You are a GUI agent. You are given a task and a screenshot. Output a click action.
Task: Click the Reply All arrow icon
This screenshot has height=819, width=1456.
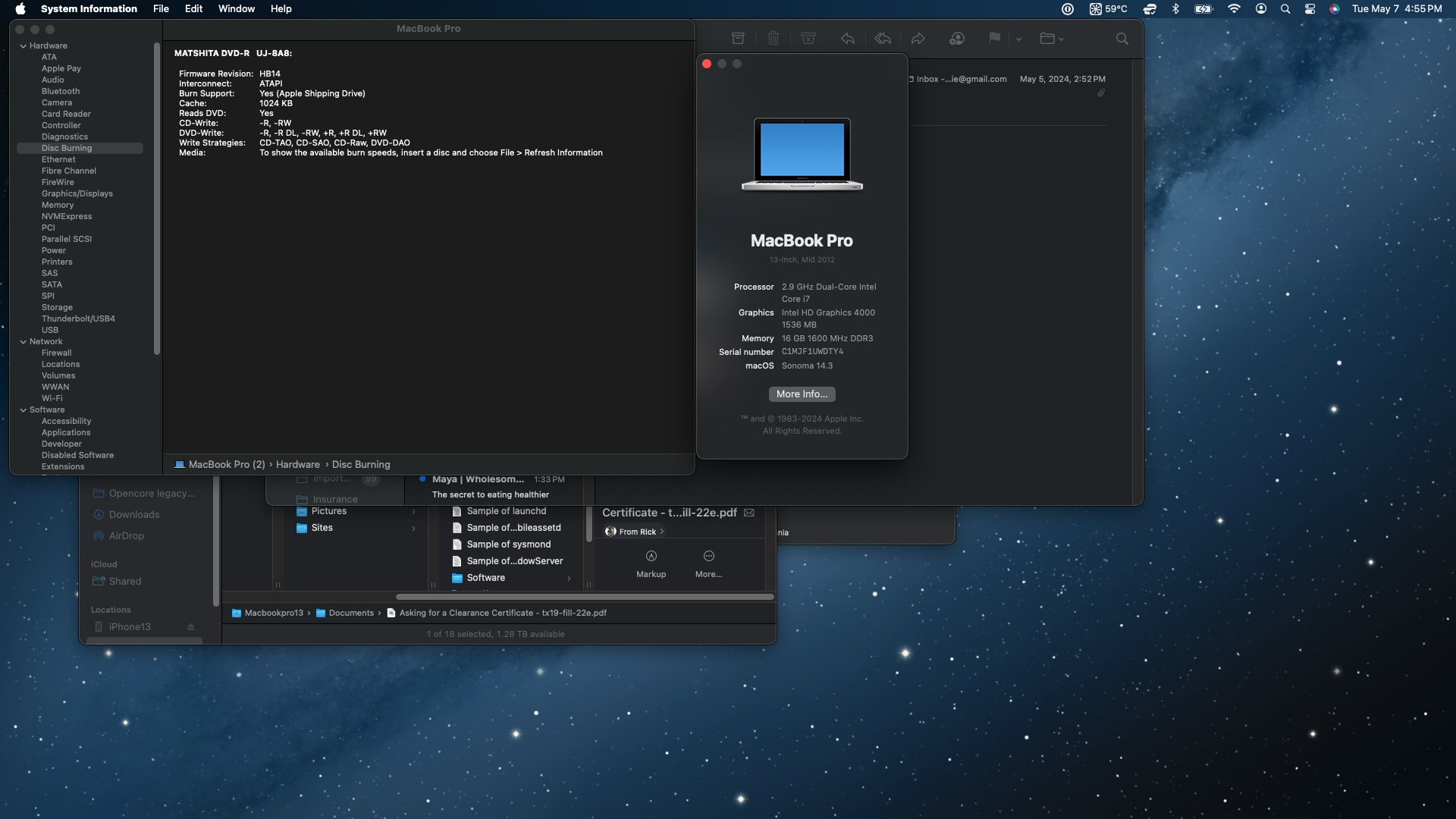882,39
